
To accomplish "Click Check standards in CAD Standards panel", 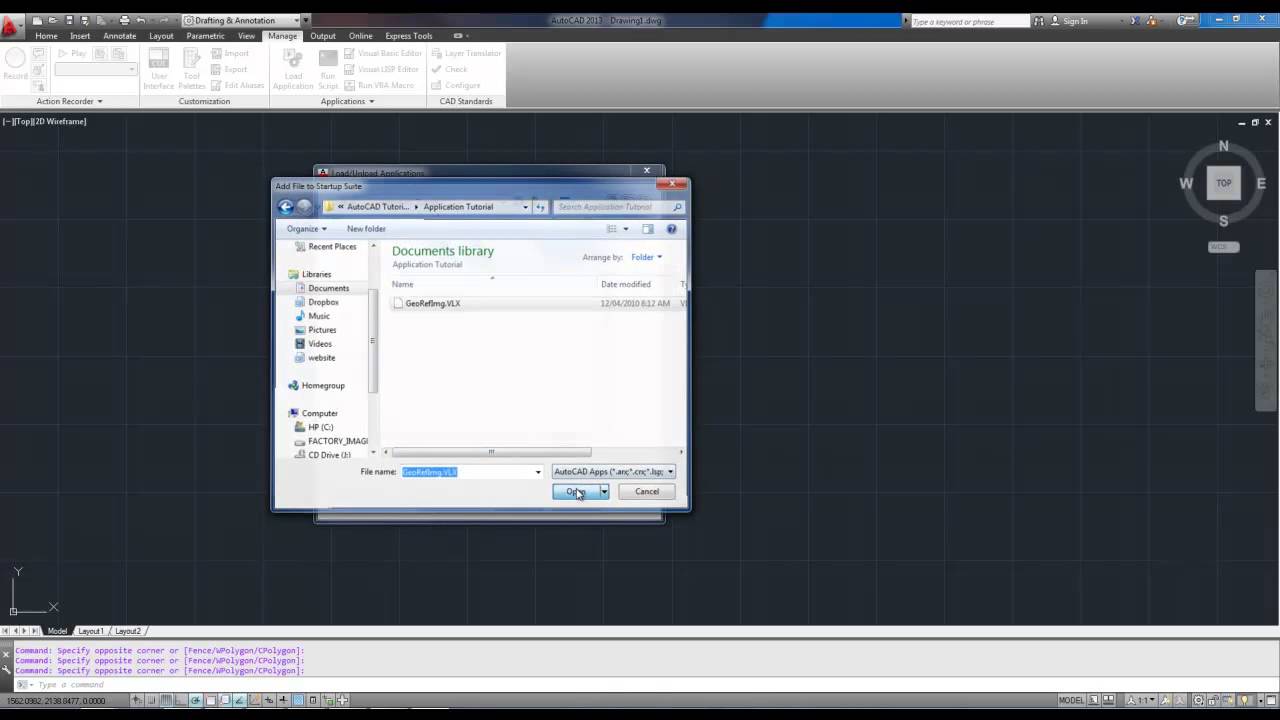I will 449,69.
